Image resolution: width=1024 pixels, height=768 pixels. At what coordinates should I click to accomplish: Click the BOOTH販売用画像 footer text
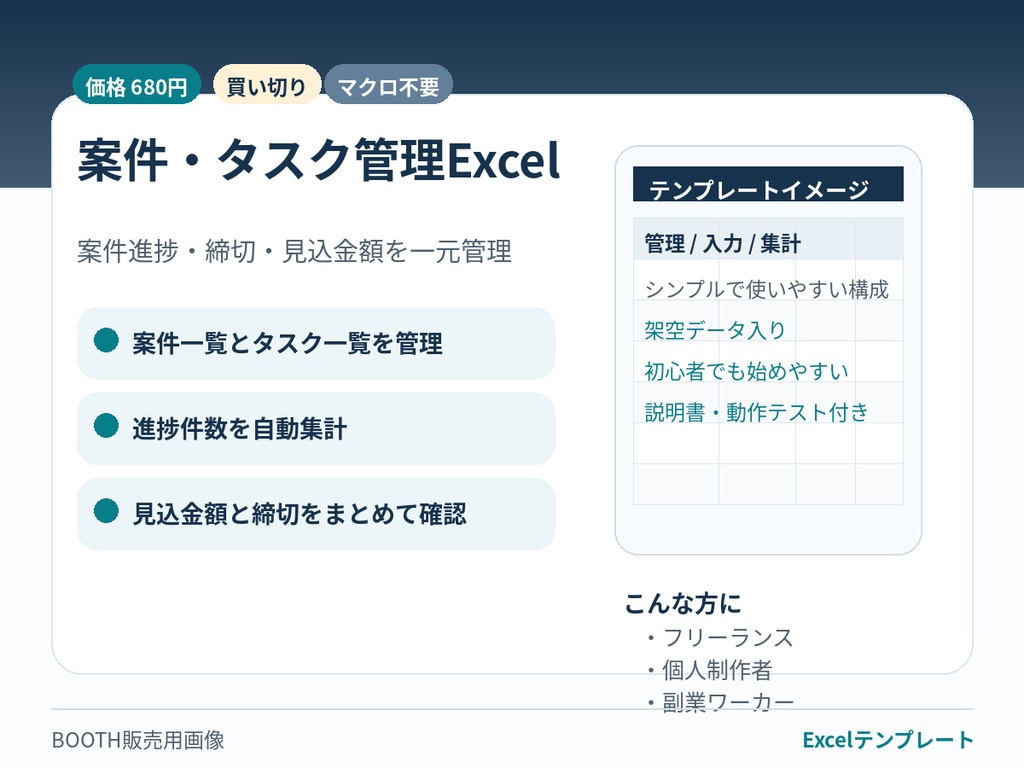pos(138,740)
